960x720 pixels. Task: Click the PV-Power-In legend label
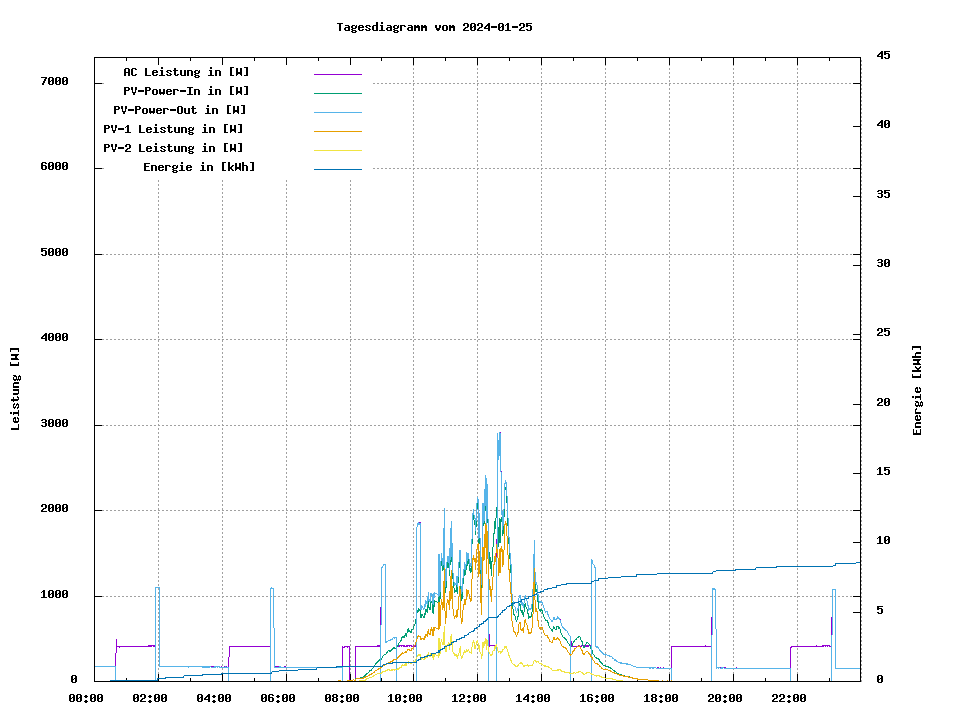click(x=186, y=91)
